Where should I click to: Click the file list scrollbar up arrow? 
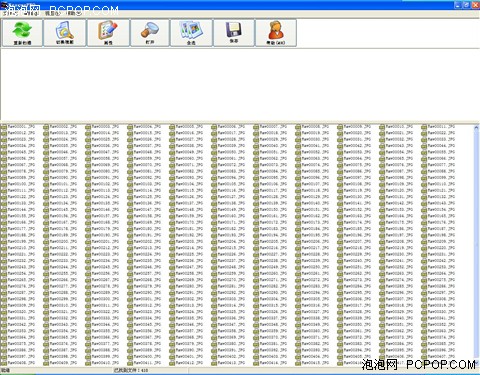click(x=476, y=128)
